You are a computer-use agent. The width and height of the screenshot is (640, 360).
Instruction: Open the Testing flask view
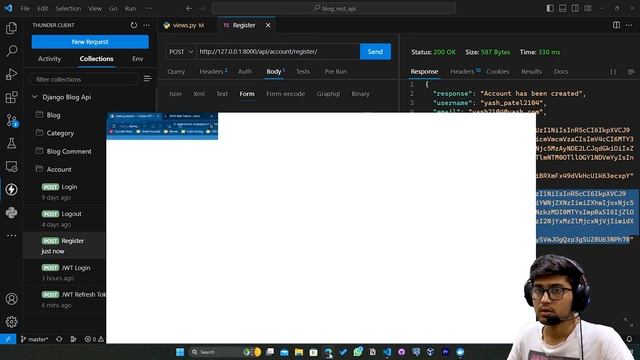pyautogui.click(x=11, y=143)
